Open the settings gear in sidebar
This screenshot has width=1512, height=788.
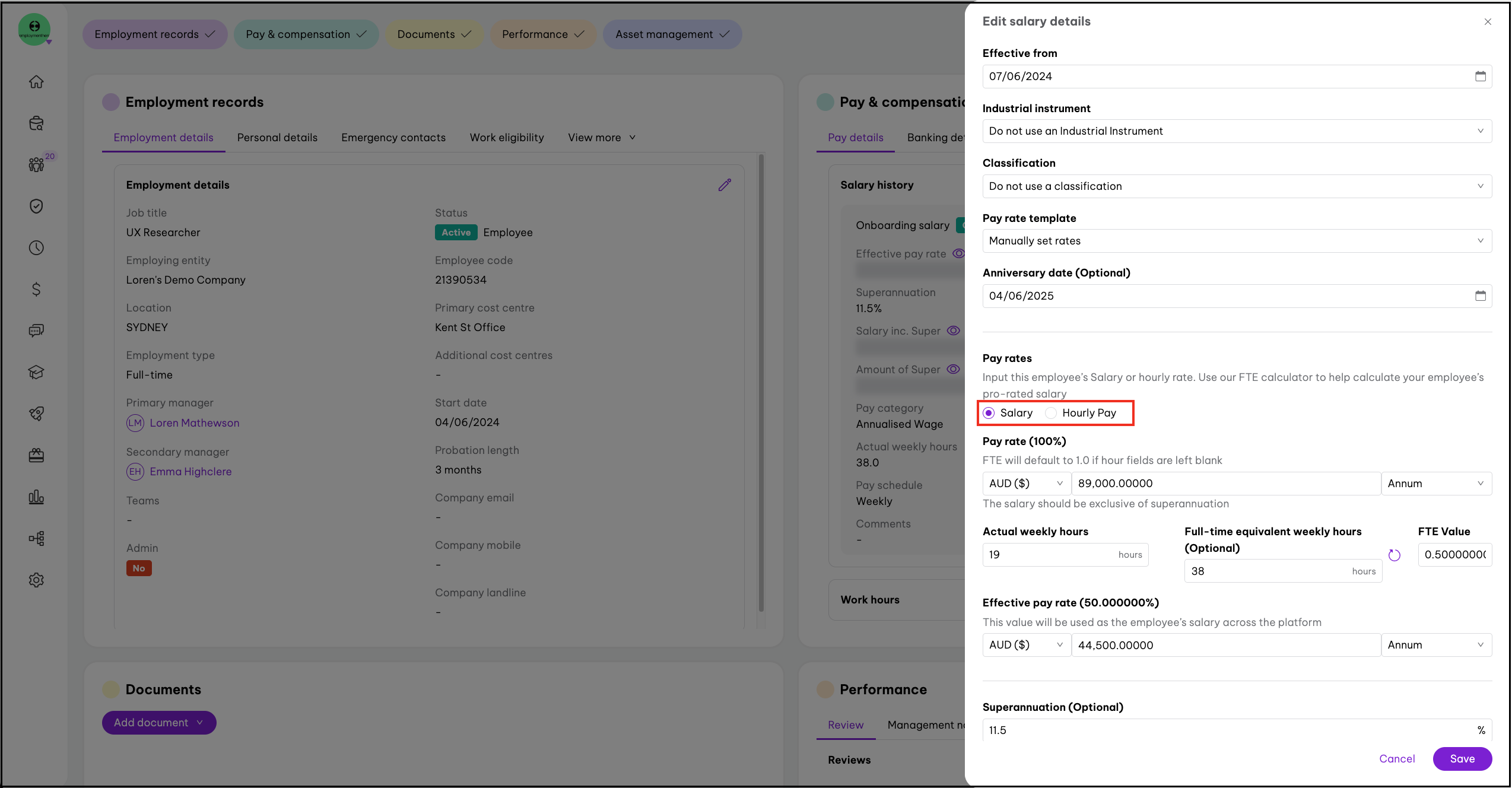point(36,580)
